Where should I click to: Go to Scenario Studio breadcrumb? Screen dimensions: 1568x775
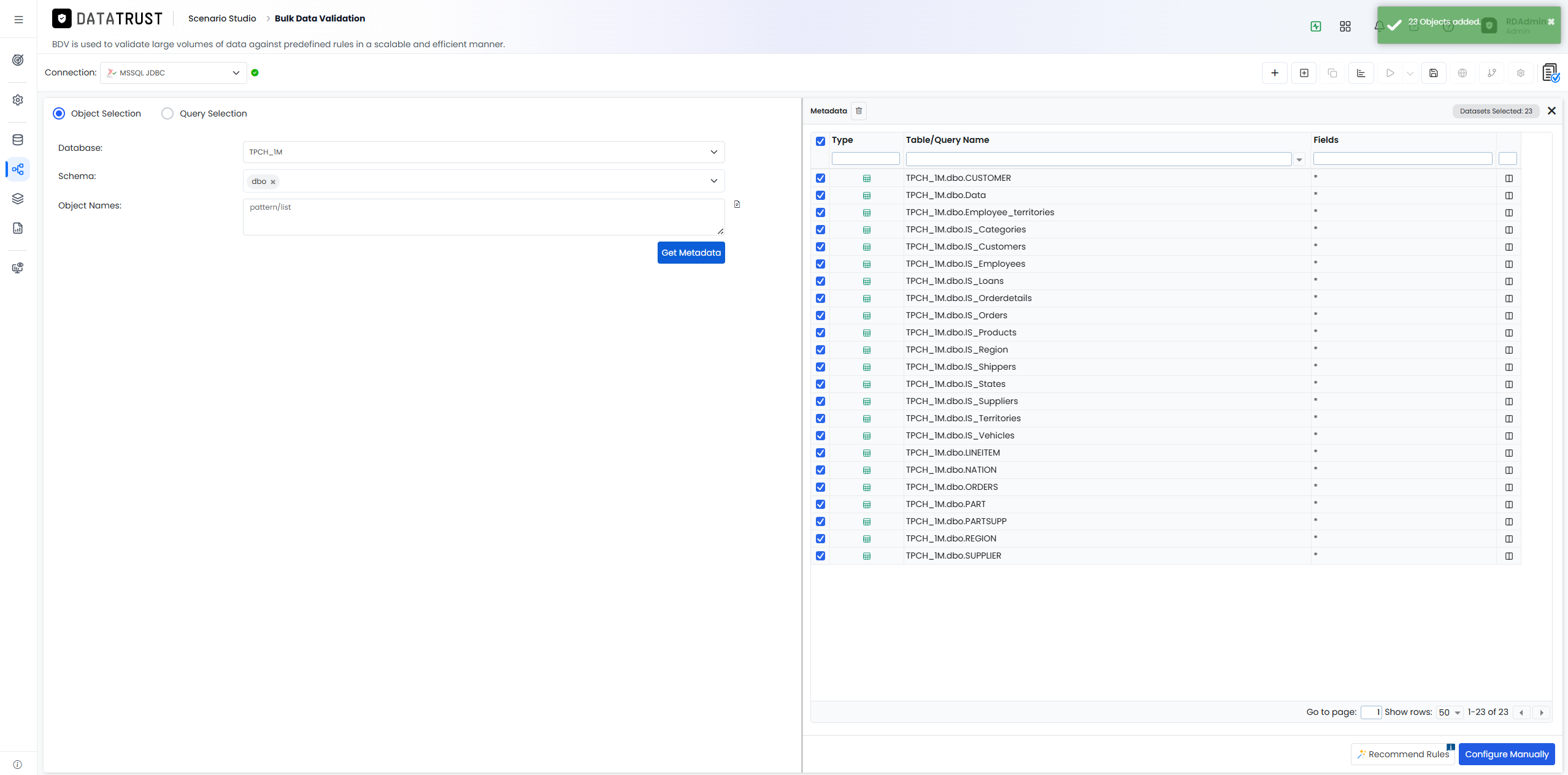coord(222,18)
